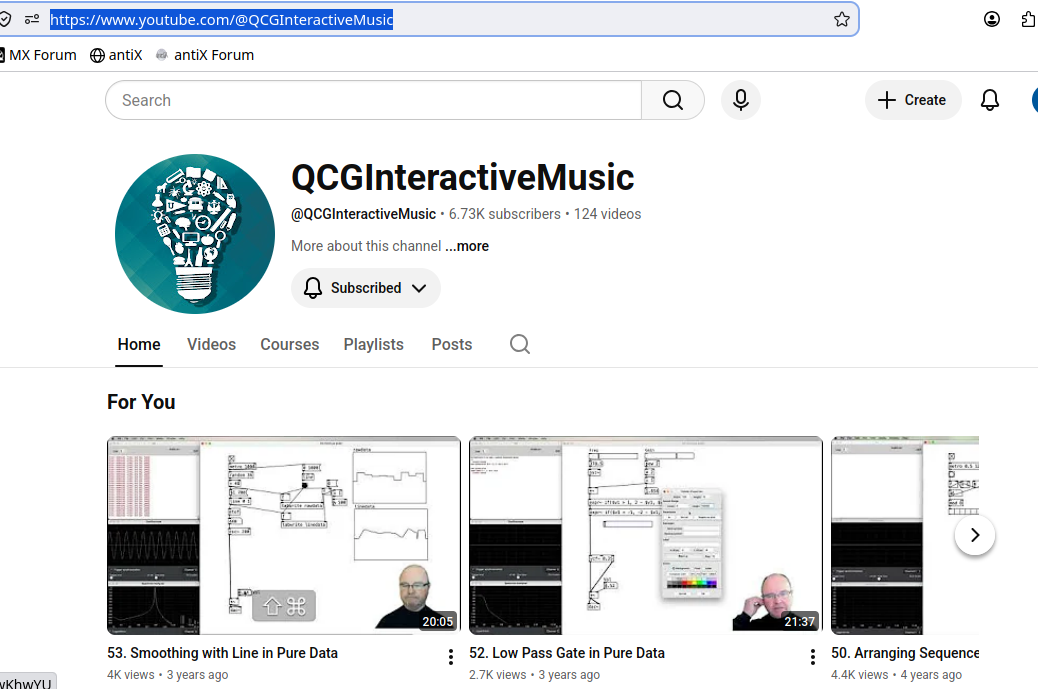Open thumbnail of 52. Low Pass Gate
Image resolution: width=1038 pixels, height=689 pixels.
pyautogui.click(x=646, y=535)
